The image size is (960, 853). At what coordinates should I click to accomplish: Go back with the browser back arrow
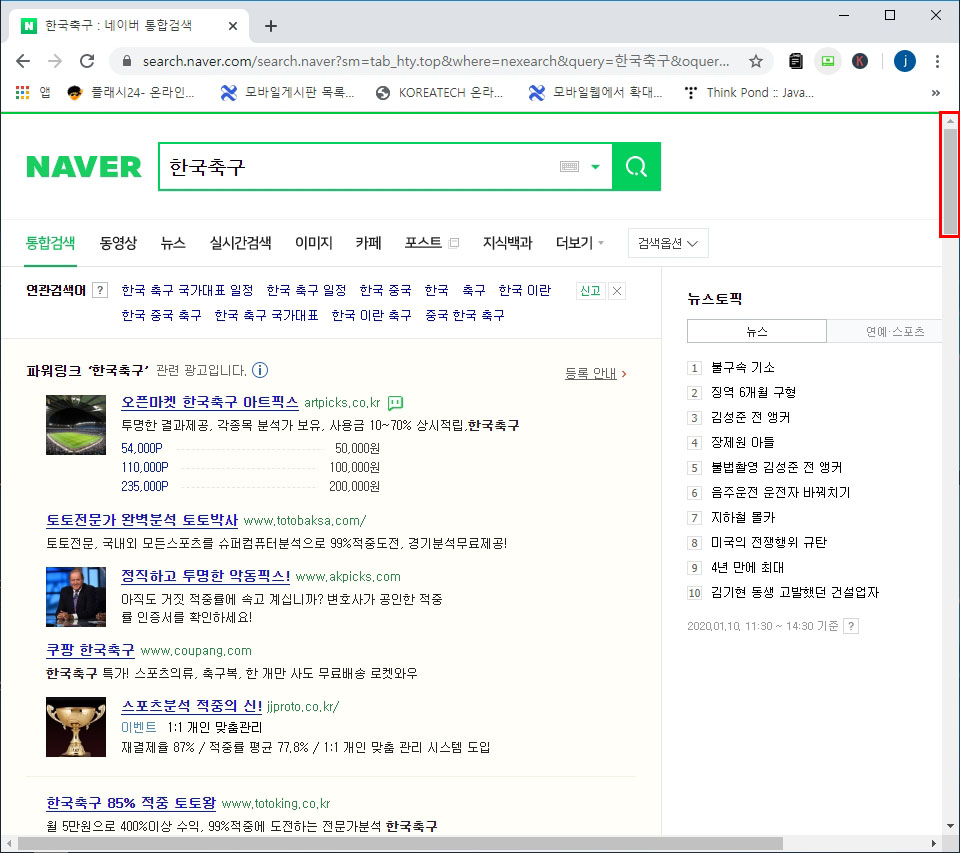coord(23,61)
